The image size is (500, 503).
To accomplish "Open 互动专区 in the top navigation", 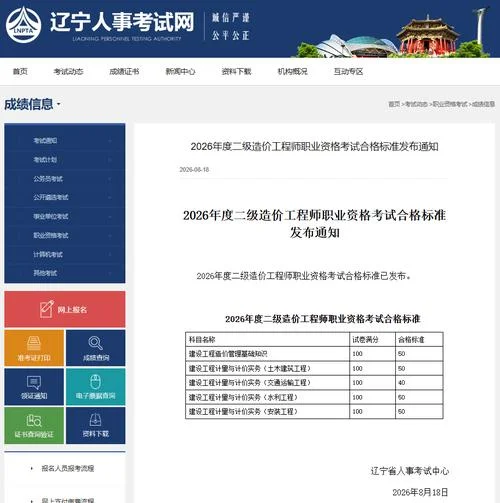I will click(348, 71).
